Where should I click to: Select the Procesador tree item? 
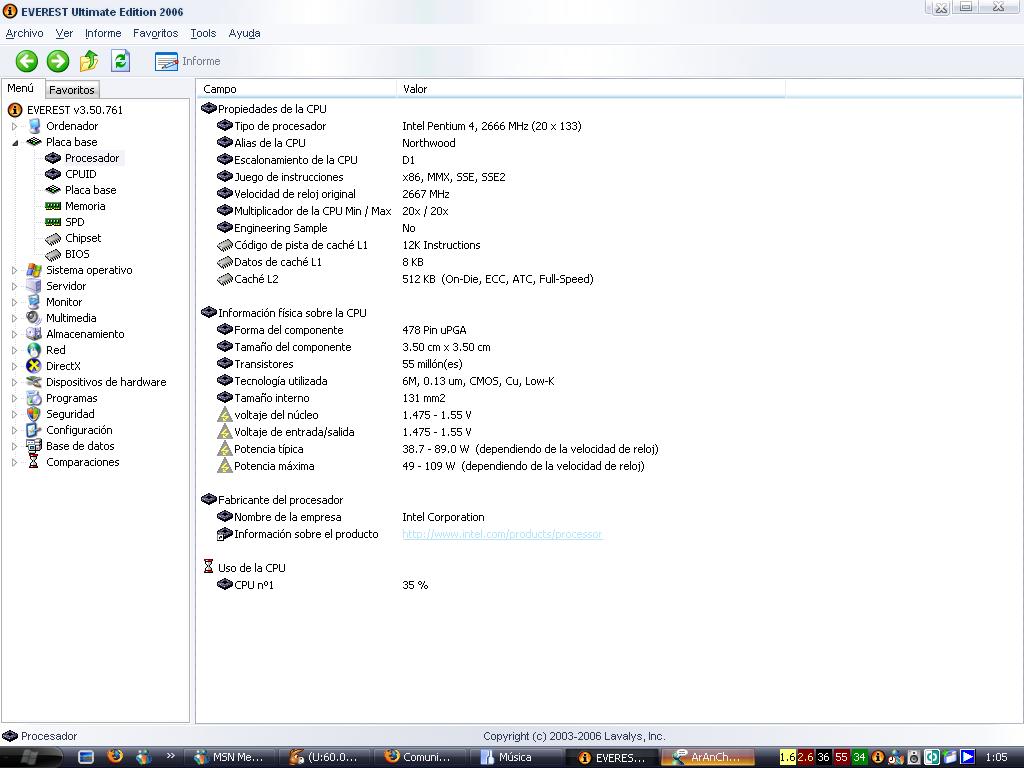tap(92, 158)
